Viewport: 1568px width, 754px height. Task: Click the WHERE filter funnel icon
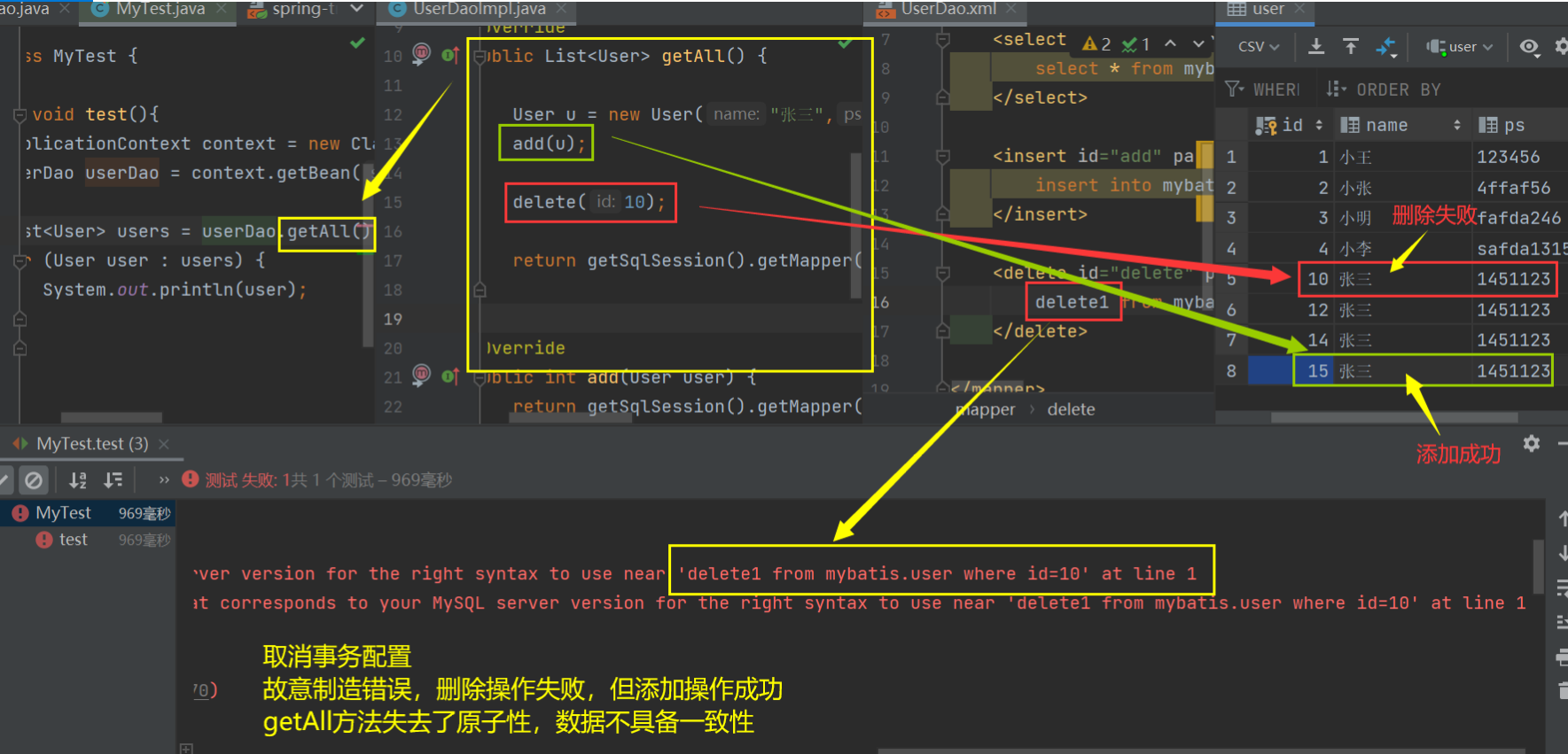[1234, 89]
